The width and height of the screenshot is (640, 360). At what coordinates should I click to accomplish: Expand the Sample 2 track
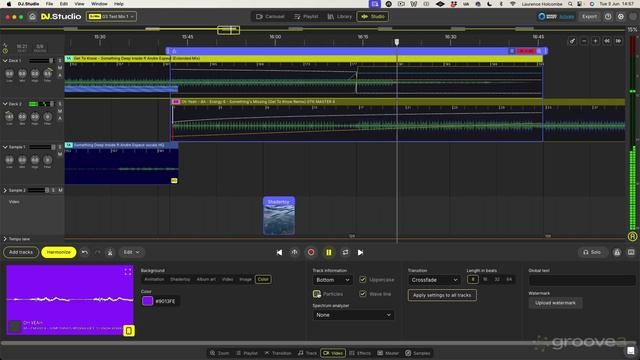[x=5, y=190]
